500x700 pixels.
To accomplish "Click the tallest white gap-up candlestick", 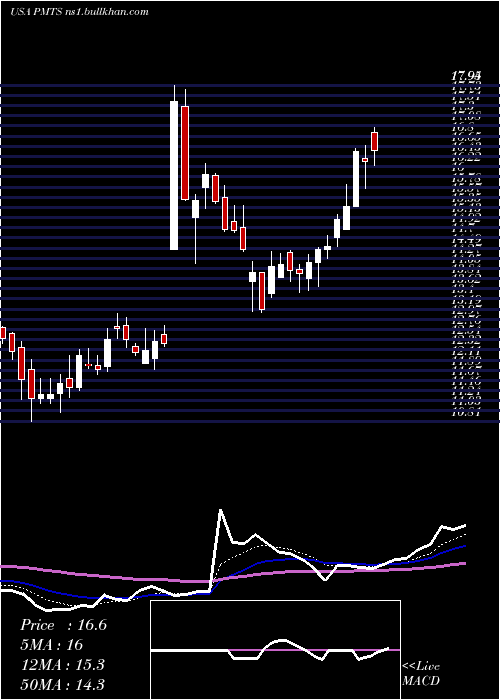I will pyautogui.click(x=174, y=175).
